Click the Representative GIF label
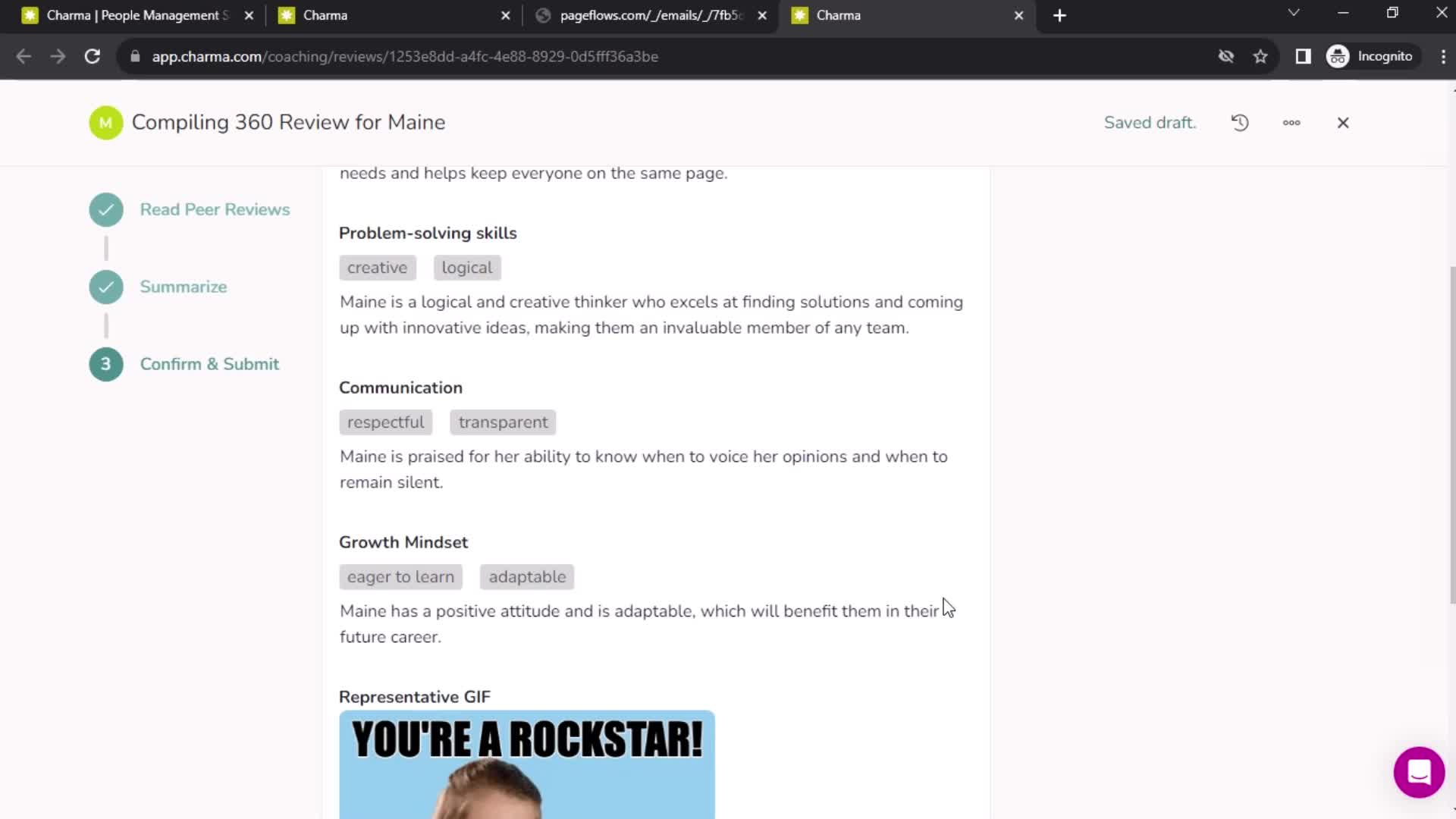Image resolution: width=1456 pixels, height=819 pixels. click(x=415, y=698)
